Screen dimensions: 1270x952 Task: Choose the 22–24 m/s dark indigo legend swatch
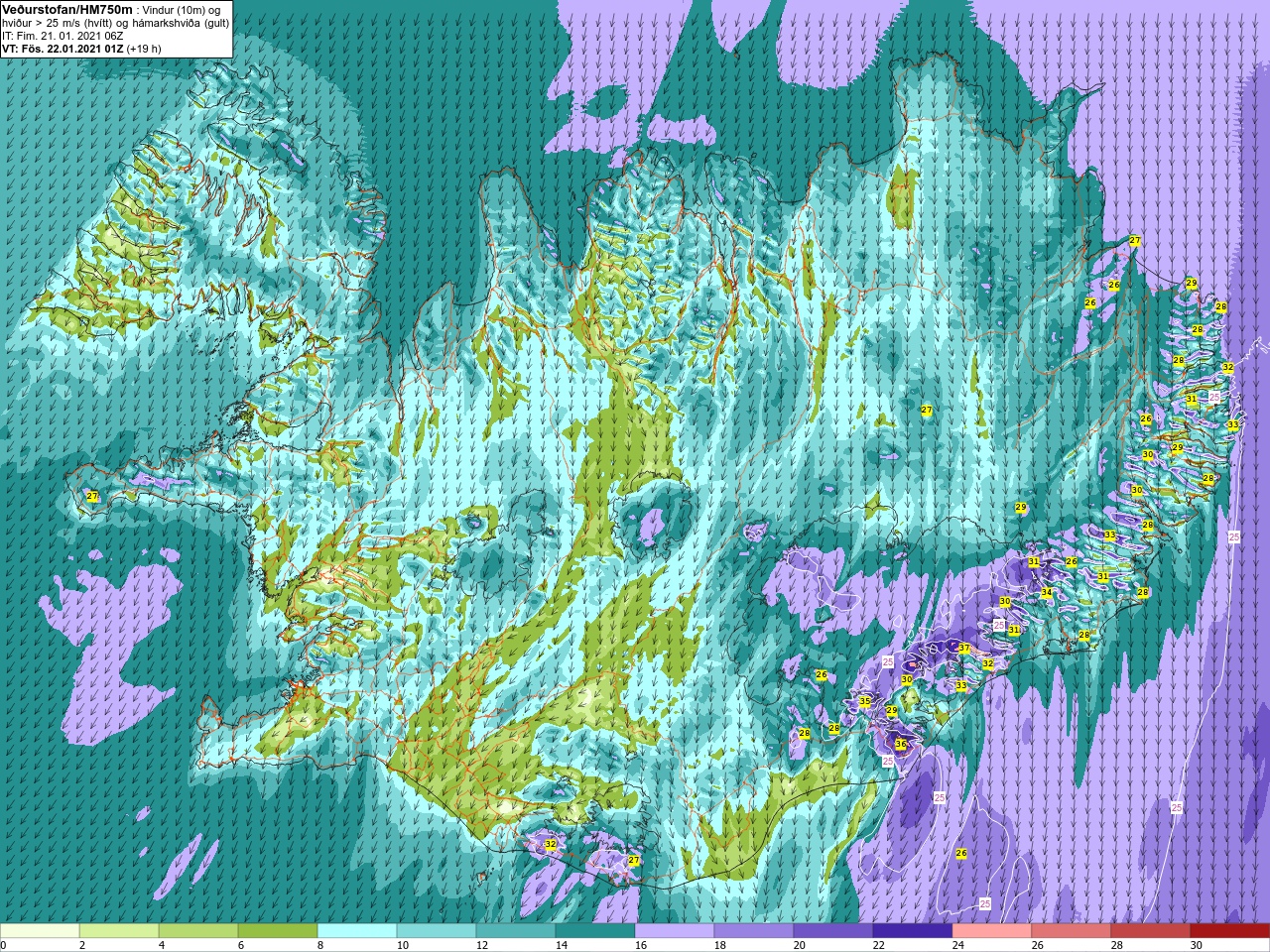click(x=913, y=931)
